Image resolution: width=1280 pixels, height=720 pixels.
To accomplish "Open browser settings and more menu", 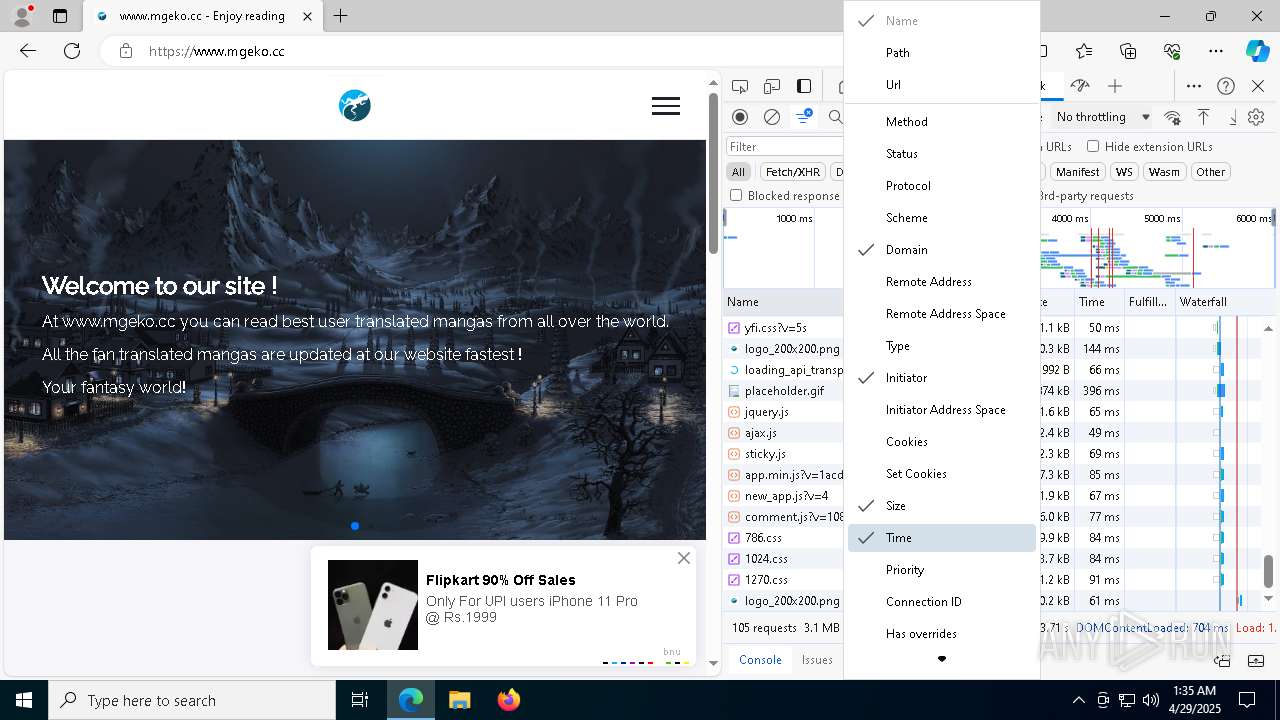I will pyautogui.click(x=1216, y=51).
